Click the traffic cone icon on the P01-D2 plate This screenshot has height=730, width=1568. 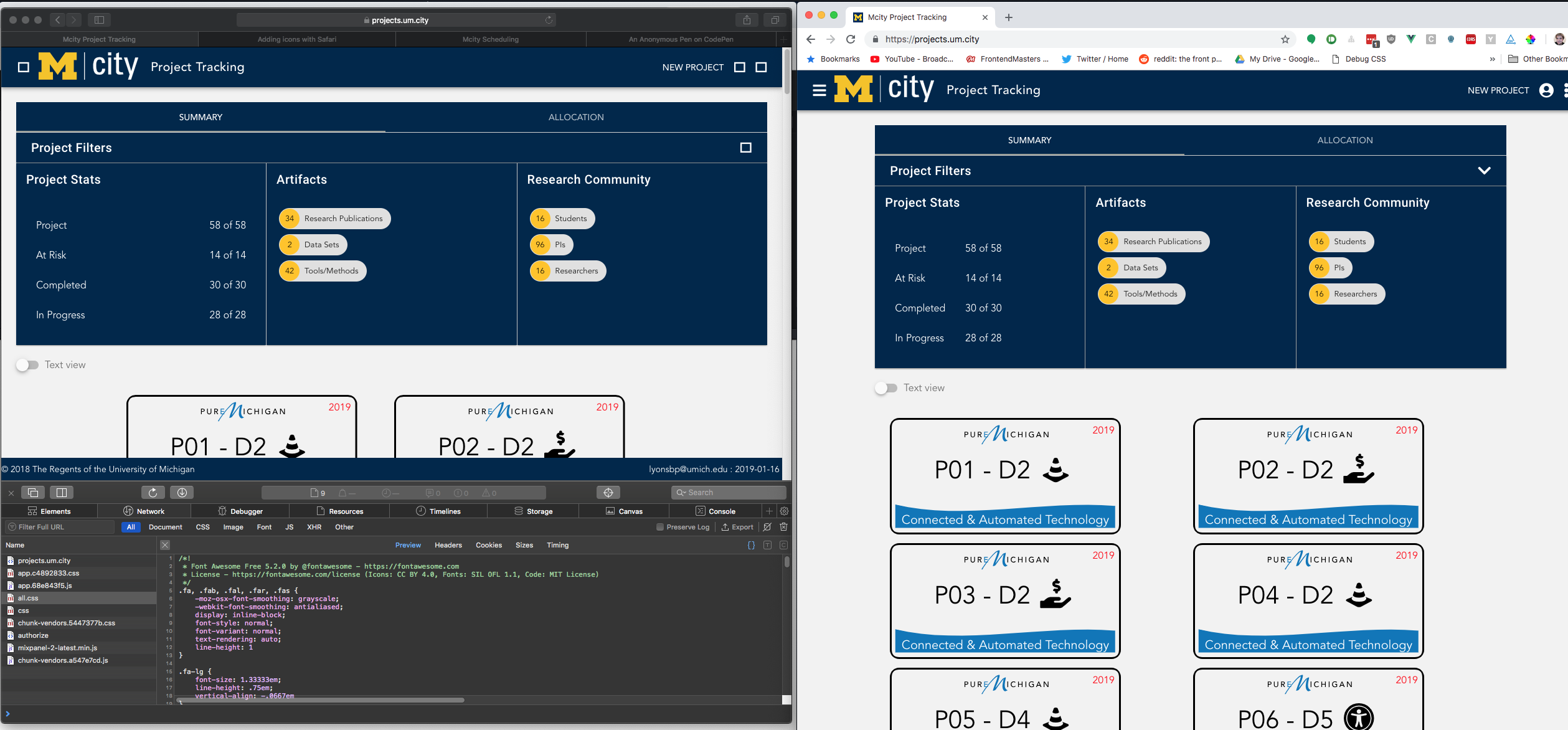pyautogui.click(x=1054, y=470)
